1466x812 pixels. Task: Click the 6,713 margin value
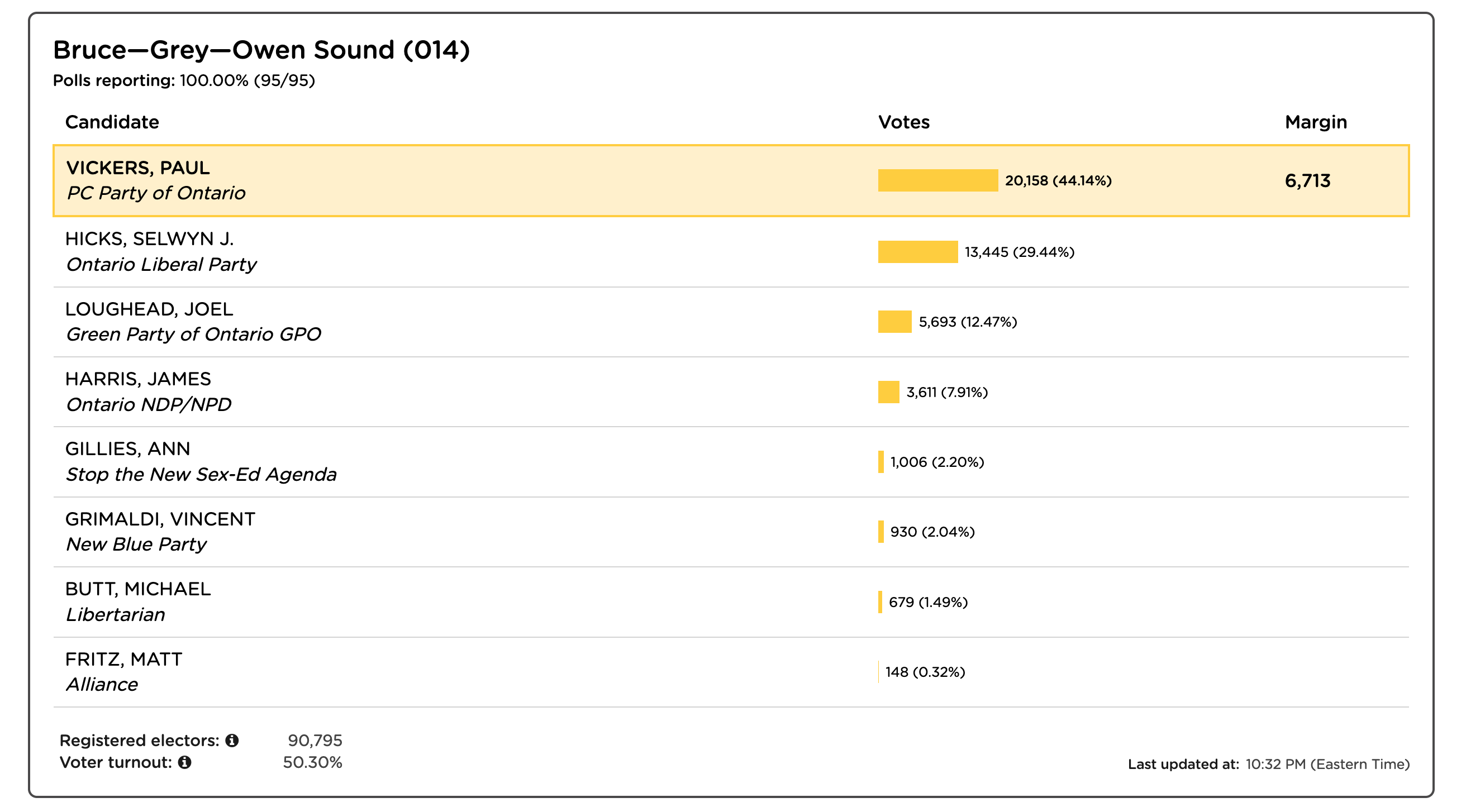click(1308, 181)
